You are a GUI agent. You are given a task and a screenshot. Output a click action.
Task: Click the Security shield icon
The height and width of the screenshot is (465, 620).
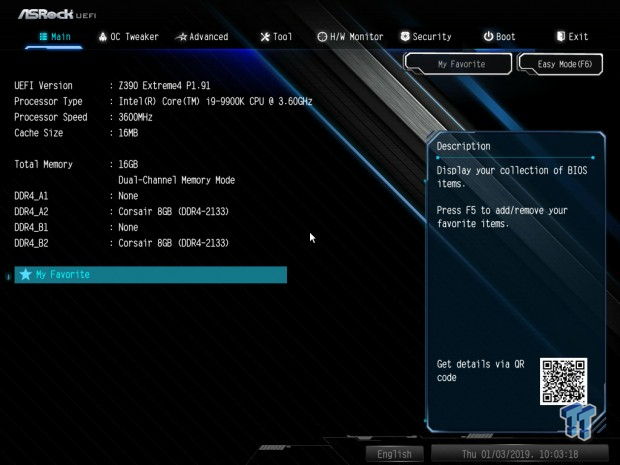(x=405, y=36)
